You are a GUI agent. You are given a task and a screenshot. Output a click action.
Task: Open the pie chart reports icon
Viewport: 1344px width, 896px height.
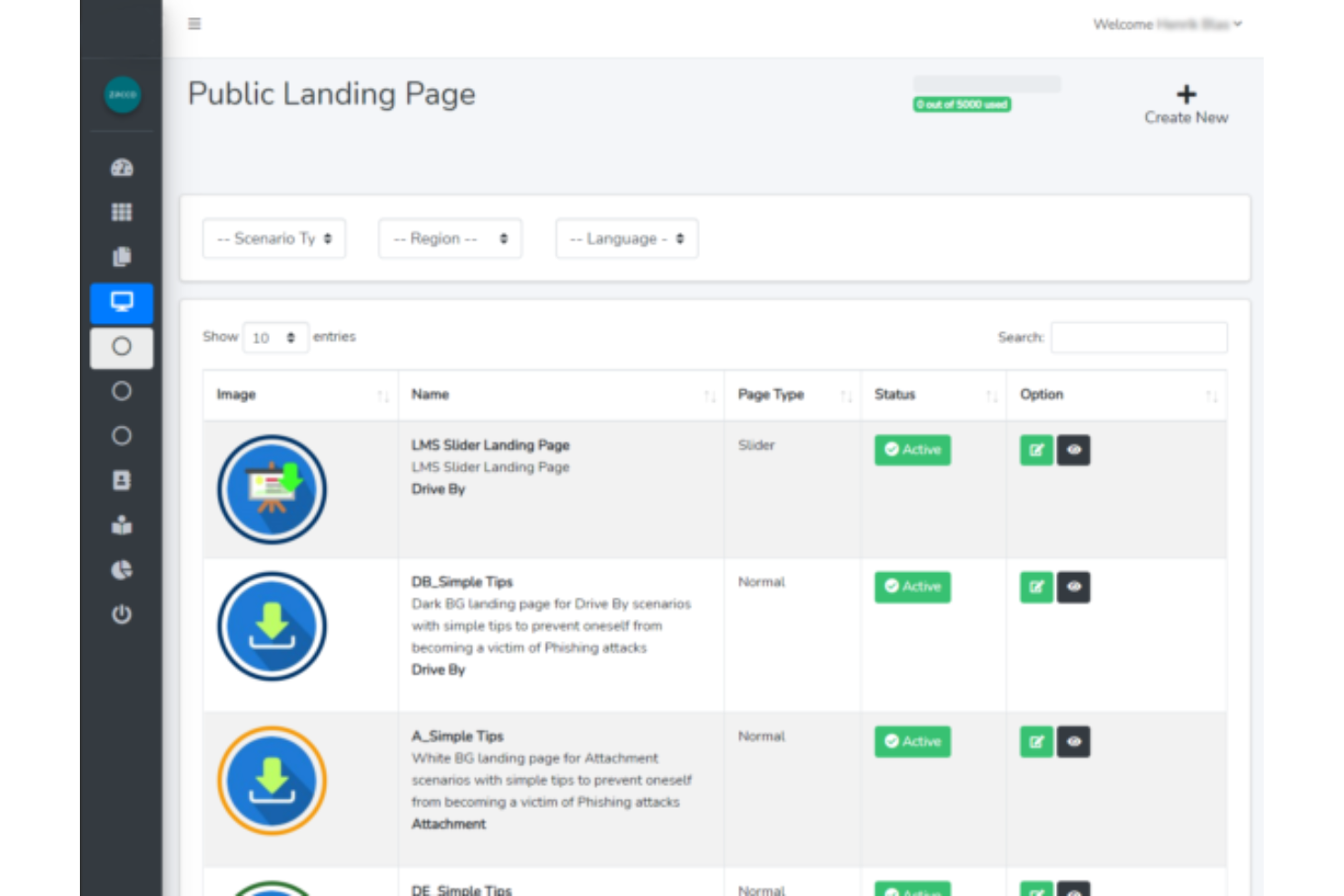click(122, 569)
